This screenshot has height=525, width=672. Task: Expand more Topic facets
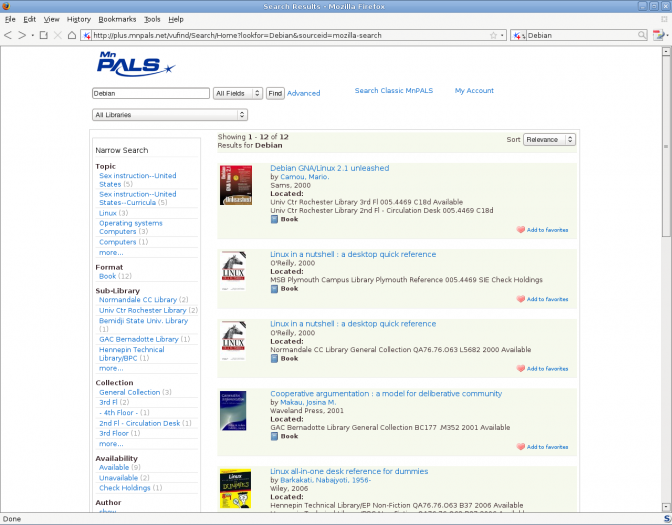[x=111, y=252]
